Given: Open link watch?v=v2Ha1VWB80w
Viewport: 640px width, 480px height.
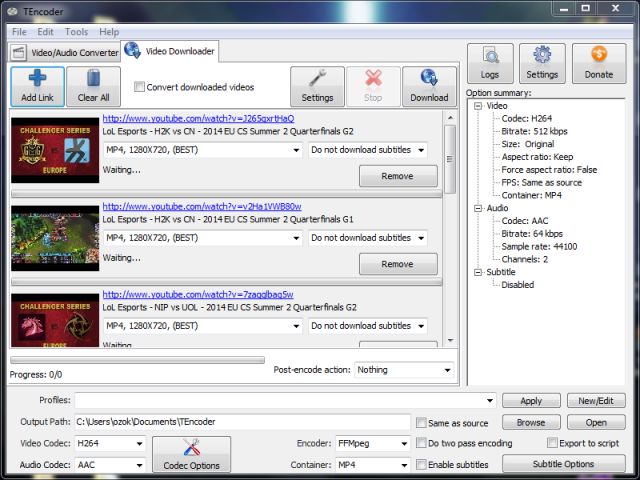Looking at the screenshot, I should click(202, 207).
